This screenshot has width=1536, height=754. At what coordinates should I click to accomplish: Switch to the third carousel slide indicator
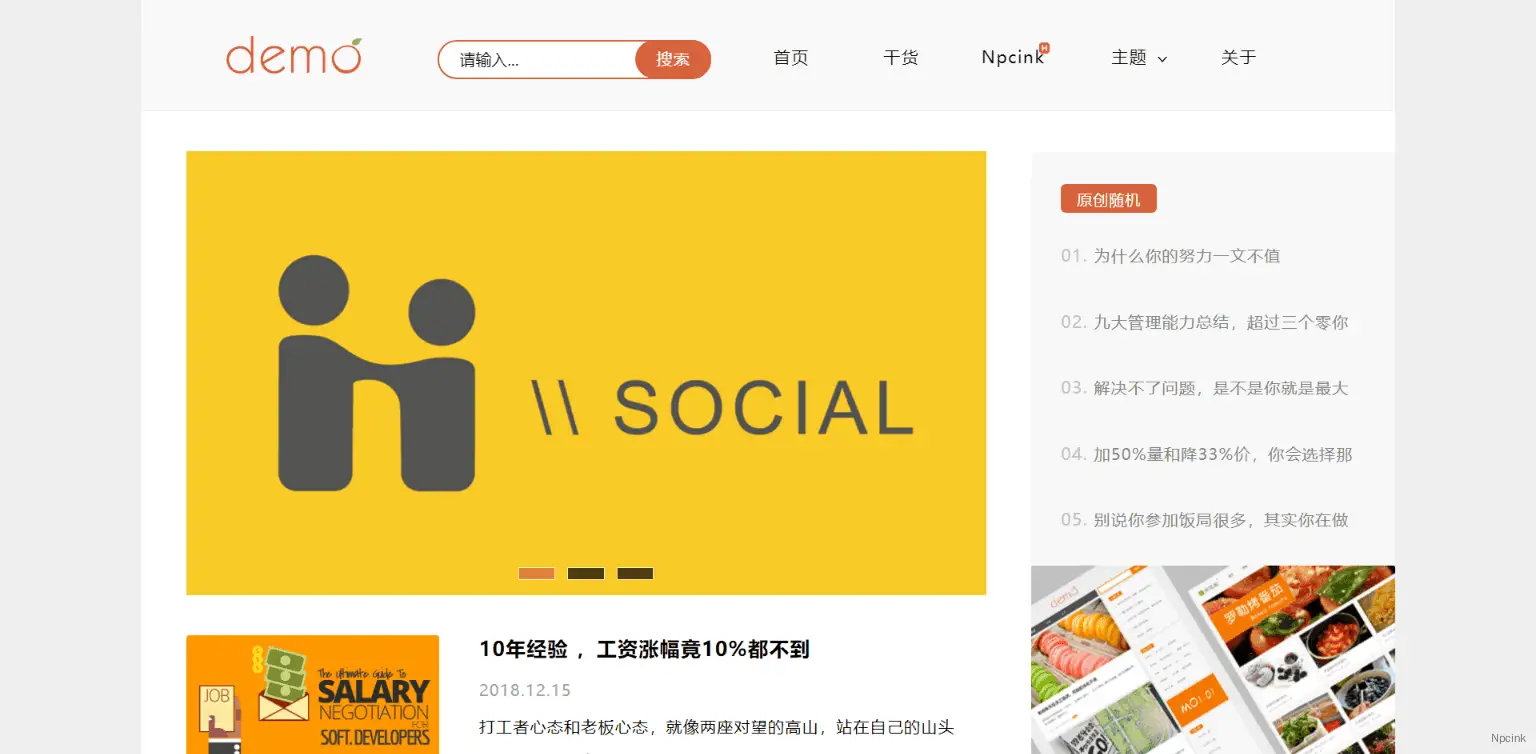coord(635,573)
